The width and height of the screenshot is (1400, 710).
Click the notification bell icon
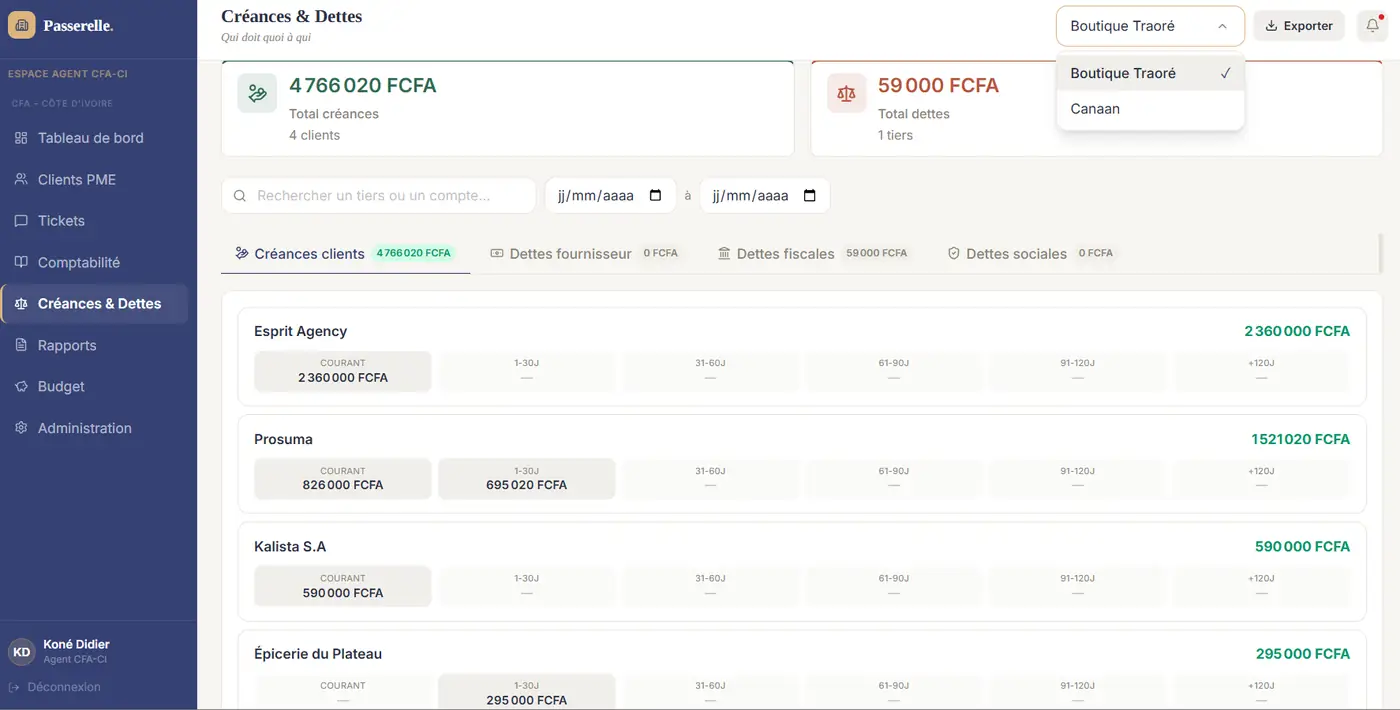click(1372, 26)
